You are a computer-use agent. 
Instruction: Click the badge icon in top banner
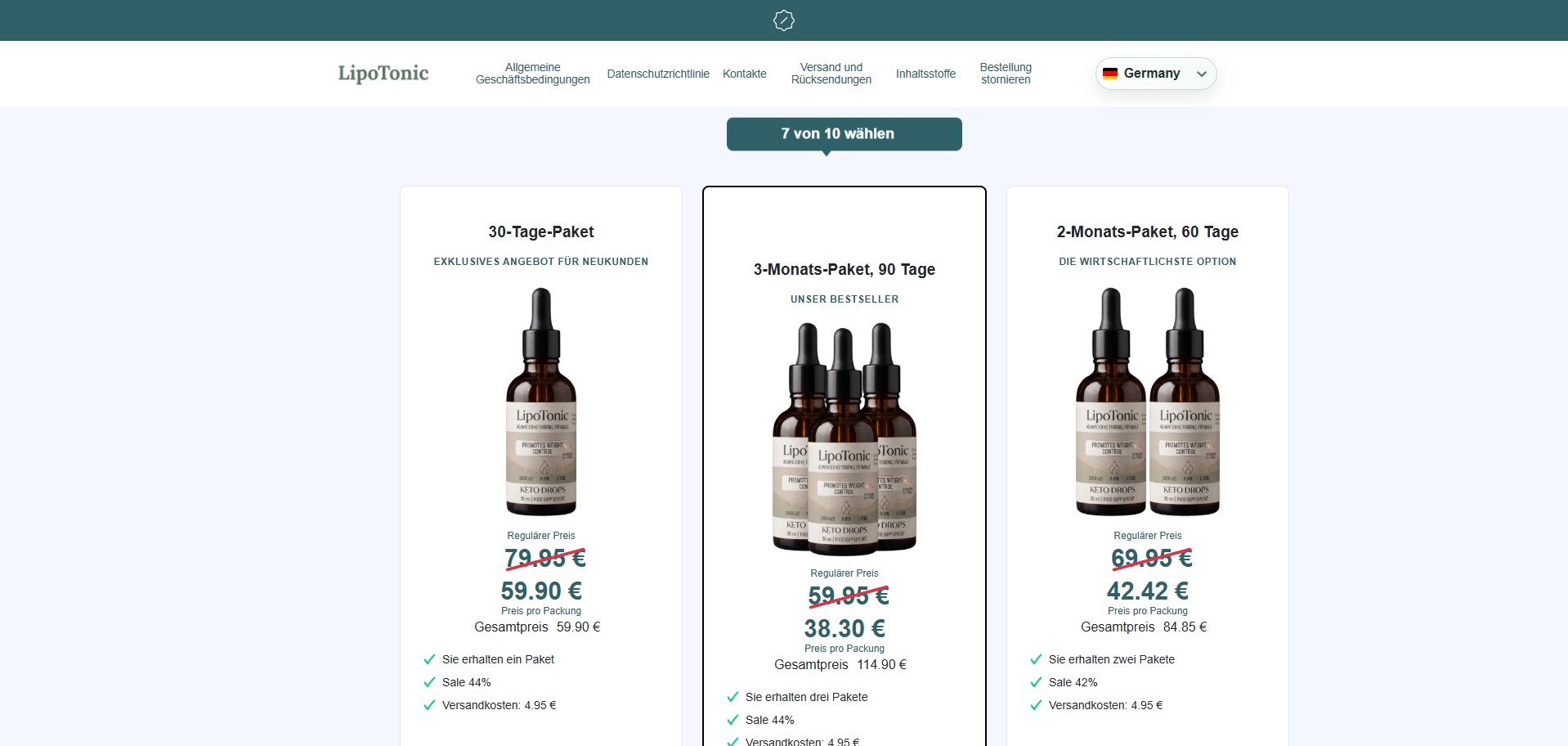coord(783,20)
